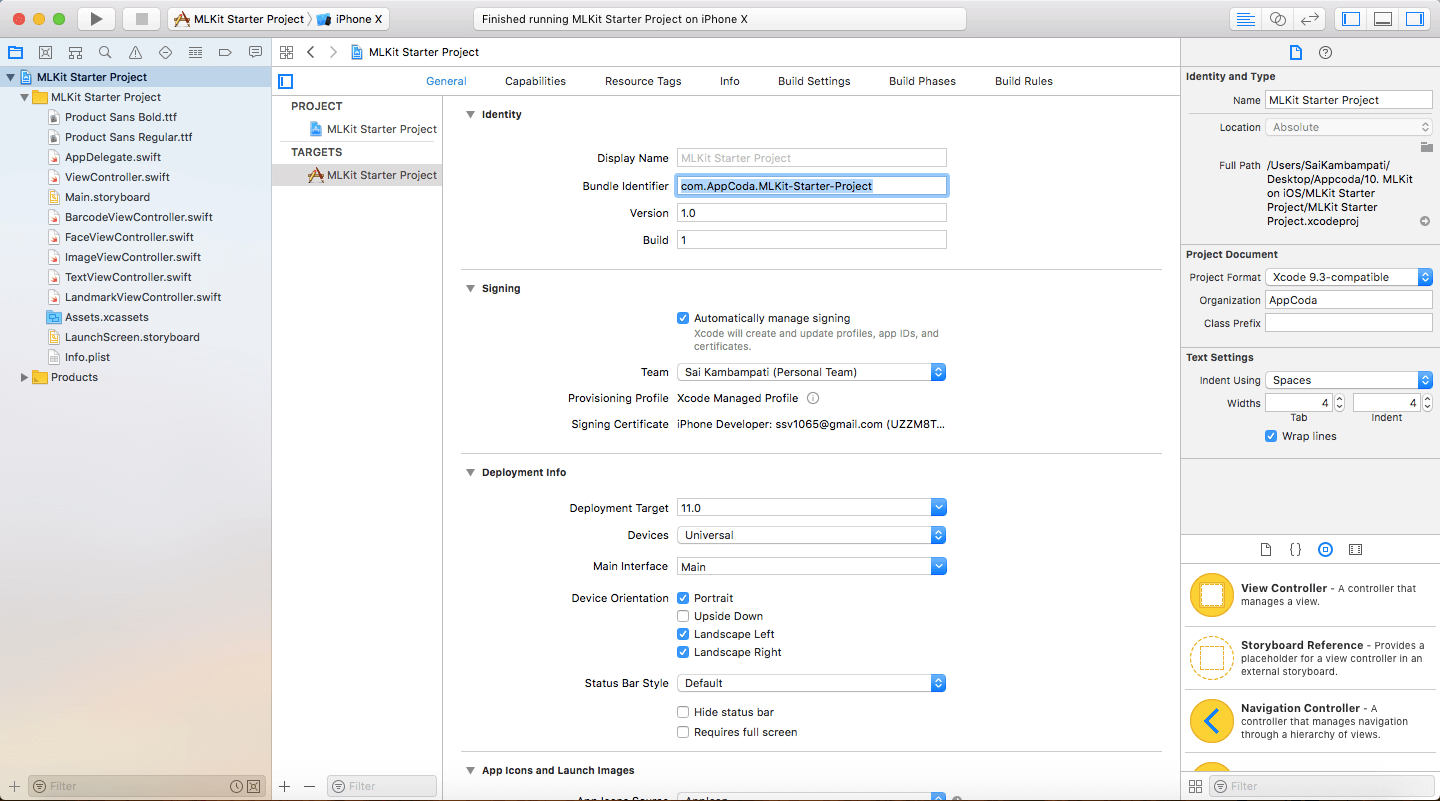Open the Capabilities tab
This screenshot has width=1440, height=801.
535,81
